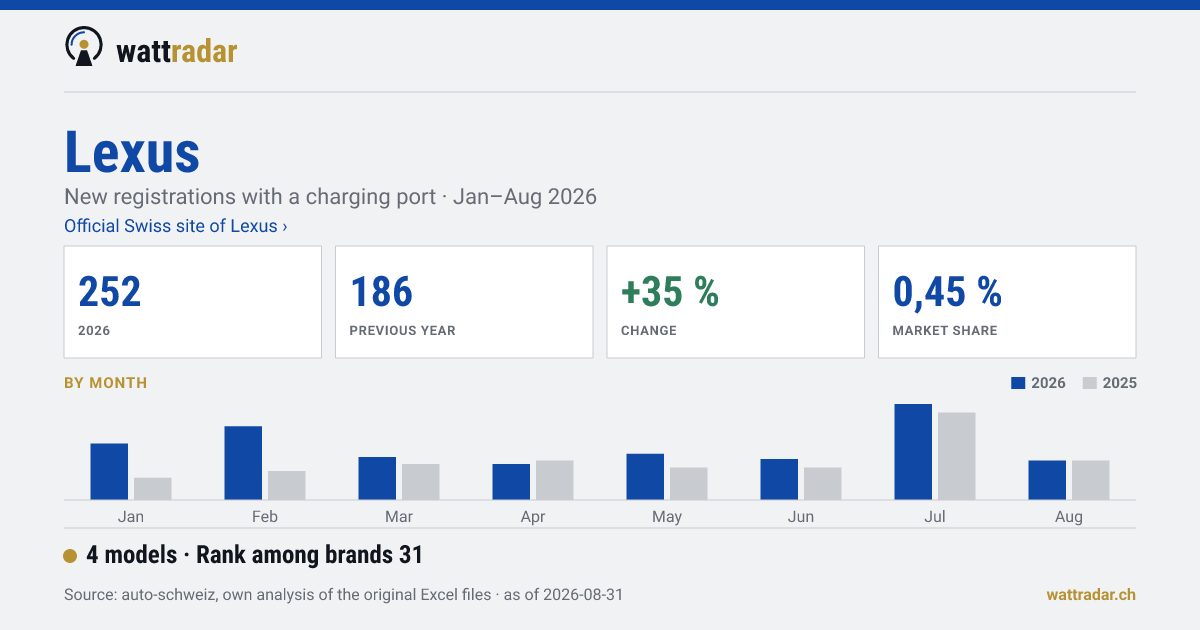Click the Apr 2026 blue bar
Viewport: 1200px width, 630px height.
pyautogui.click(x=511, y=481)
